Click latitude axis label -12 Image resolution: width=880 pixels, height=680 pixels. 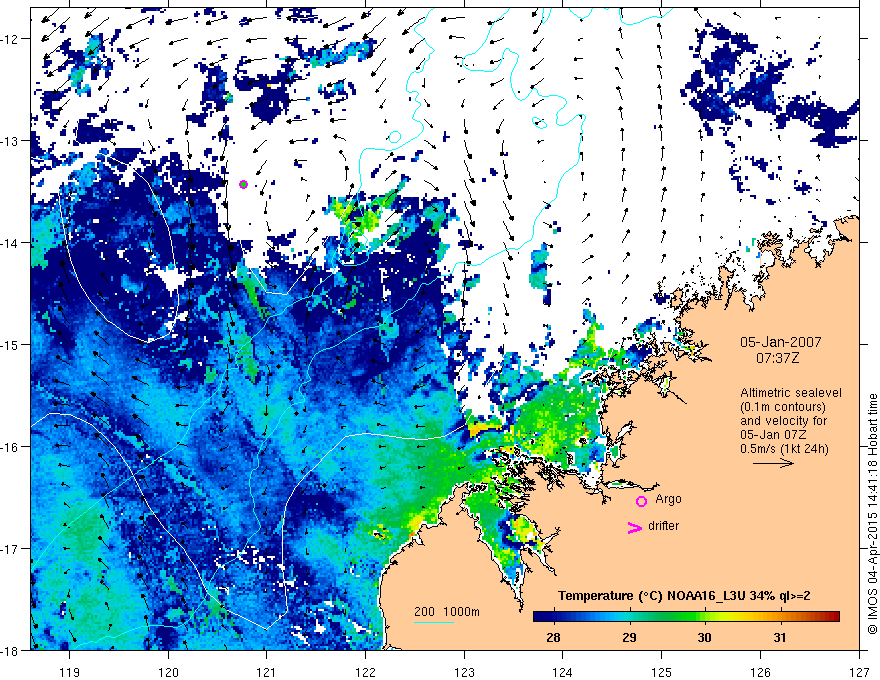coord(11,39)
